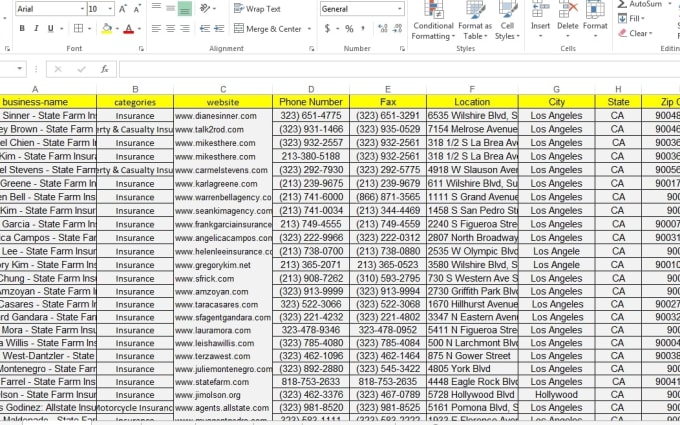
Task: Cancel formula entry X icon
Action: coord(58,69)
